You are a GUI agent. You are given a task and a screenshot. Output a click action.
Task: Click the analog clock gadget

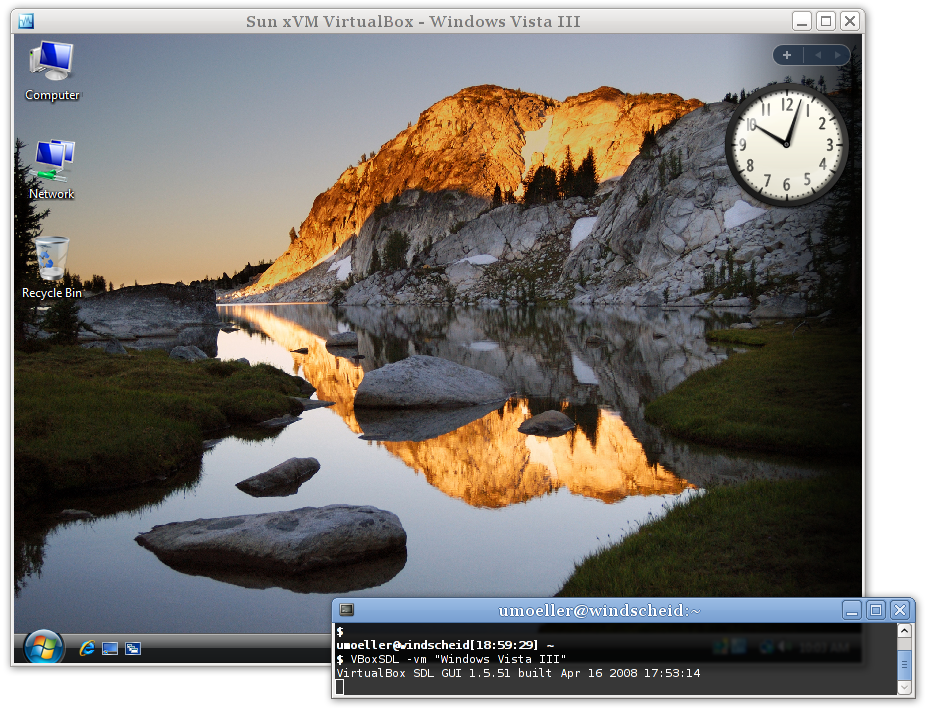click(786, 144)
